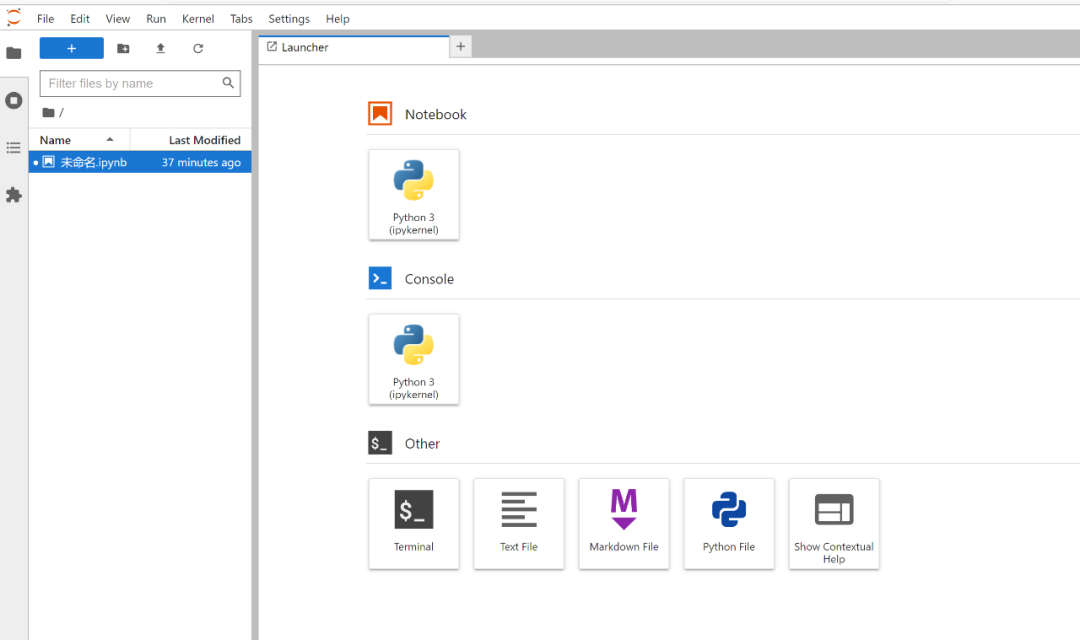Add a new tab with plus button
This screenshot has width=1080, height=640.
[x=461, y=46]
